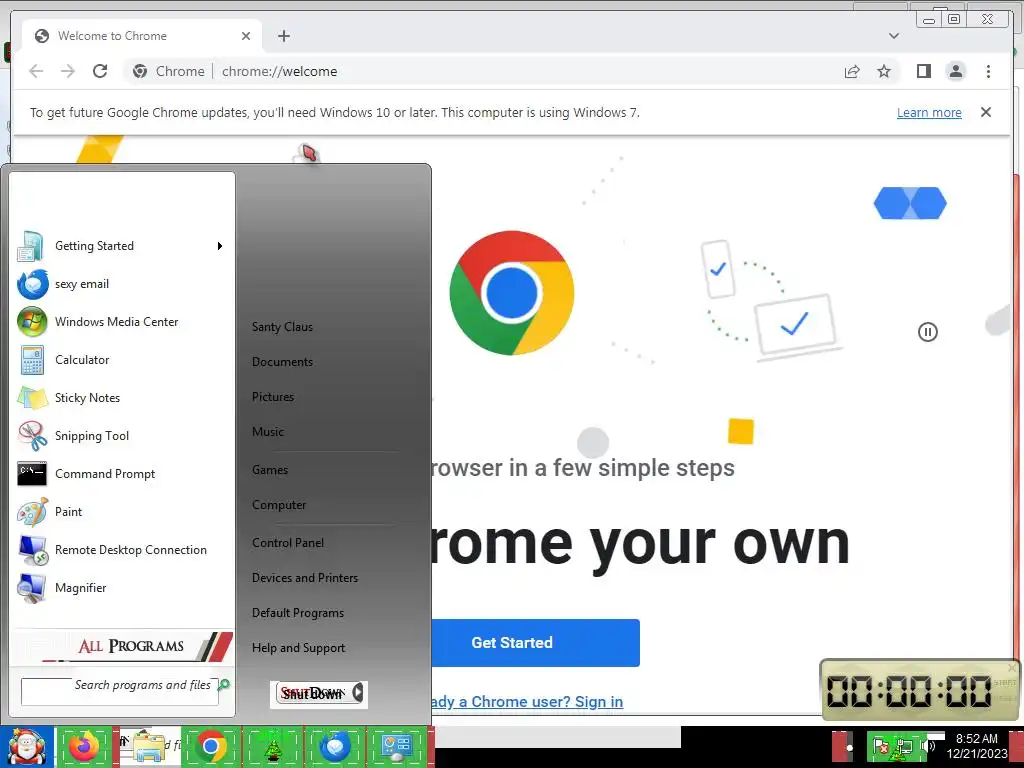
Task: Open Sticky Notes
Action: click(121, 398)
